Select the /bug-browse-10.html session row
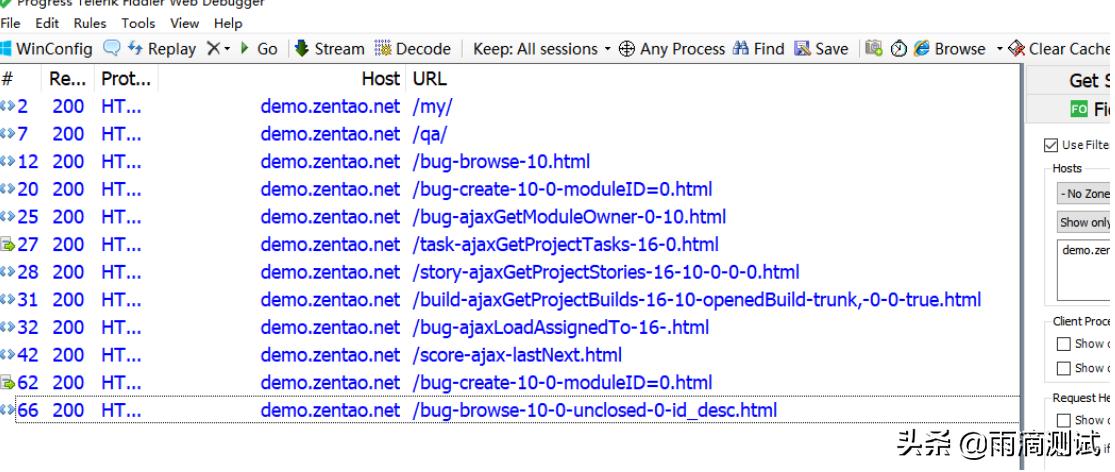Viewport: 1115px width, 472px height. (500, 161)
